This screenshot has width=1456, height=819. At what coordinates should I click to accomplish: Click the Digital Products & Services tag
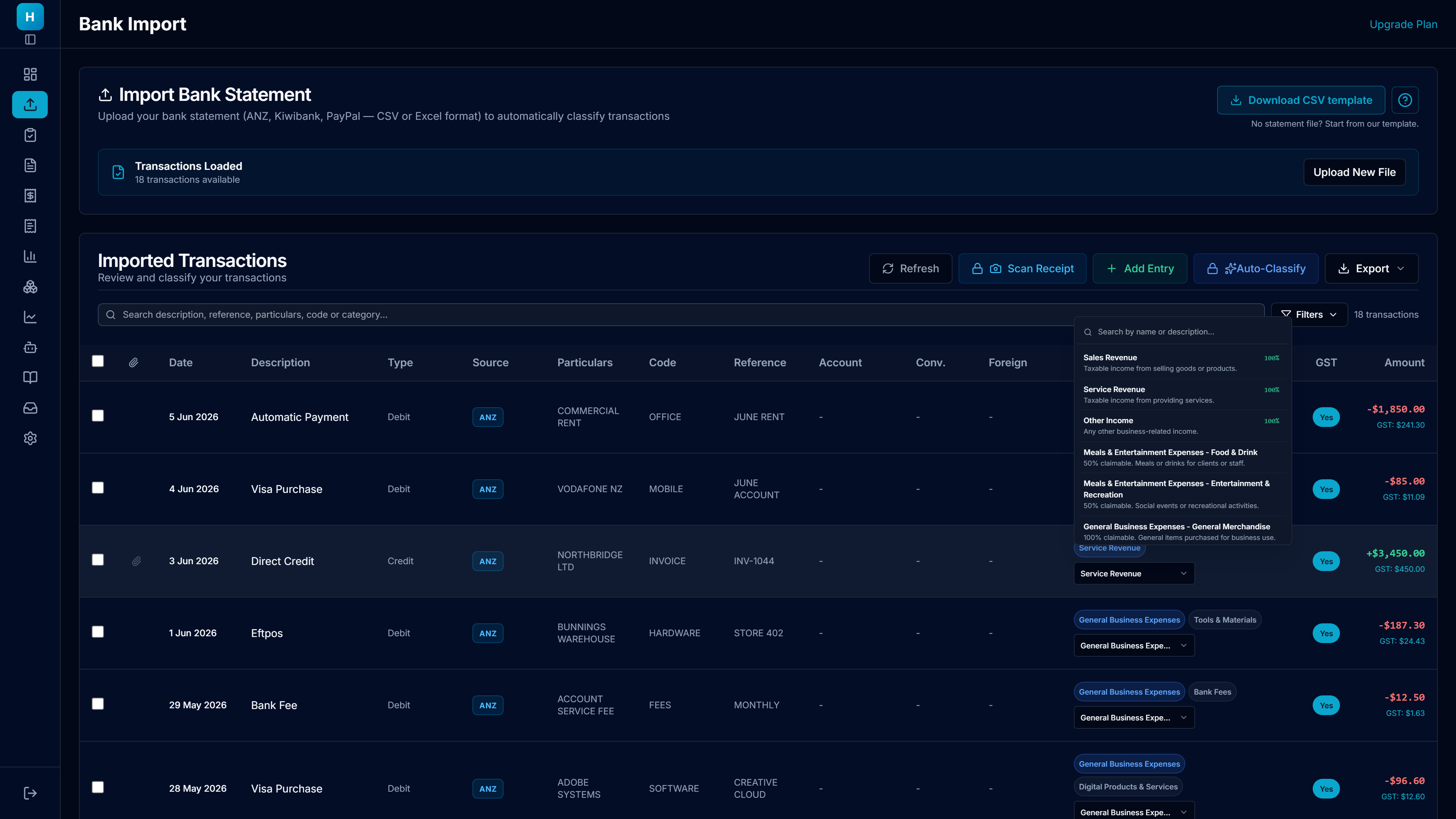coord(1128,787)
